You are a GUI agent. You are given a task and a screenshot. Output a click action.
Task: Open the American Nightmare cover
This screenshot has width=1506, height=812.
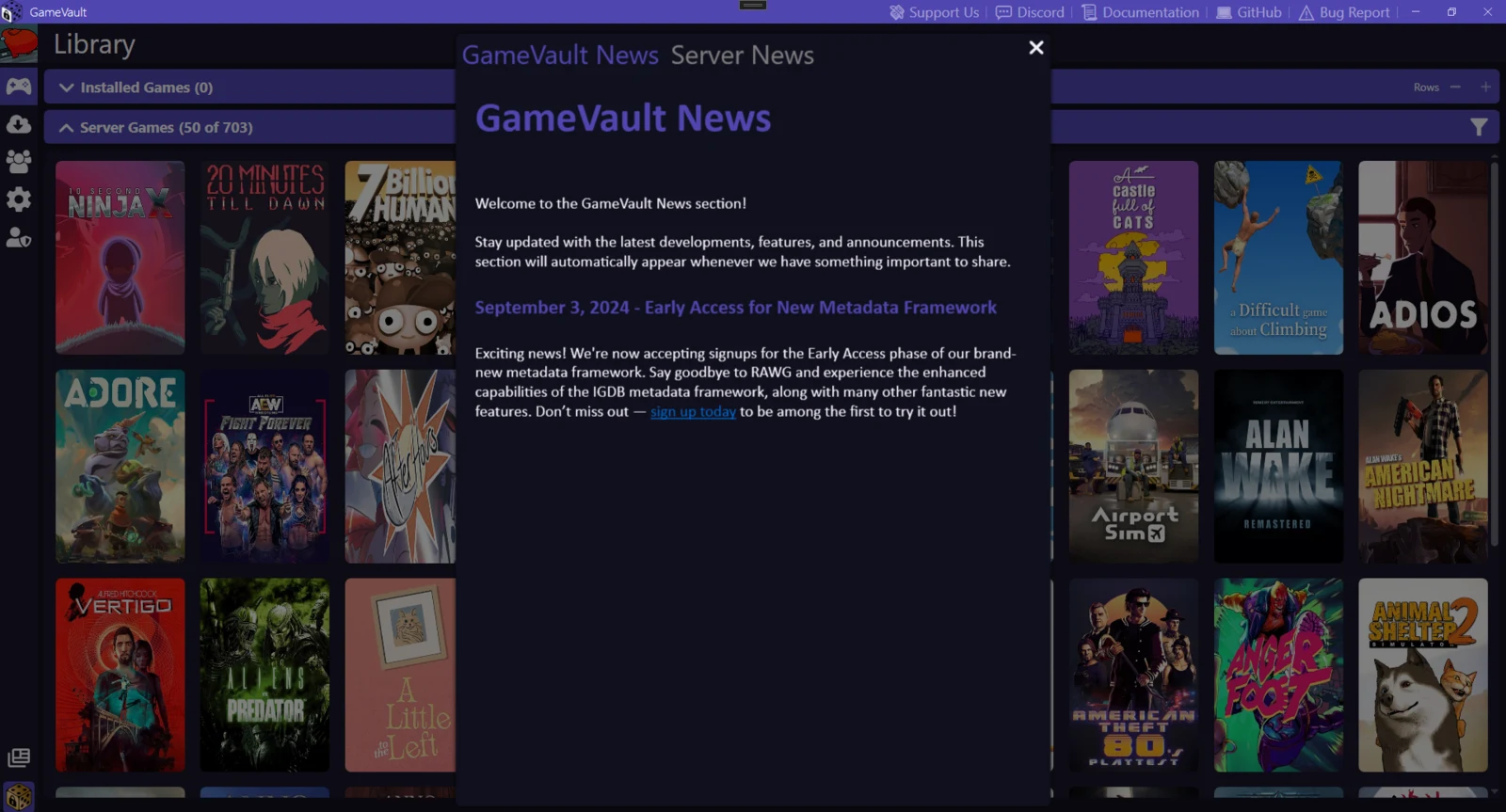(x=1423, y=467)
